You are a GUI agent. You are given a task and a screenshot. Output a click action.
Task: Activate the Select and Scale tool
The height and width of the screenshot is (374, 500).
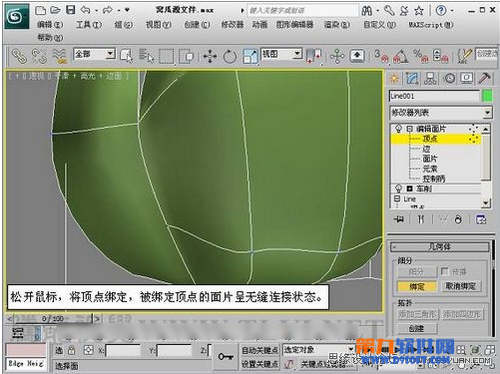tap(250, 56)
